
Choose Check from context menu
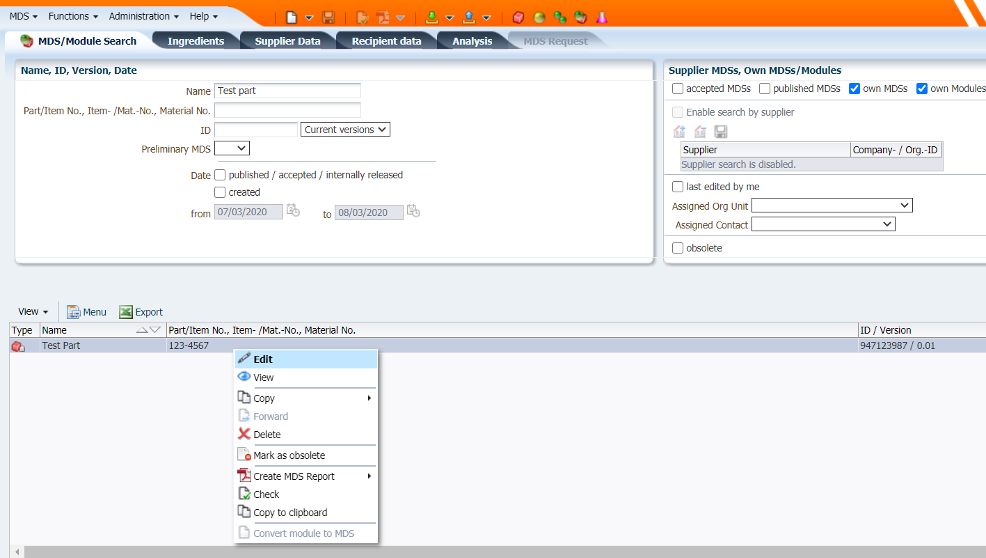click(306, 494)
